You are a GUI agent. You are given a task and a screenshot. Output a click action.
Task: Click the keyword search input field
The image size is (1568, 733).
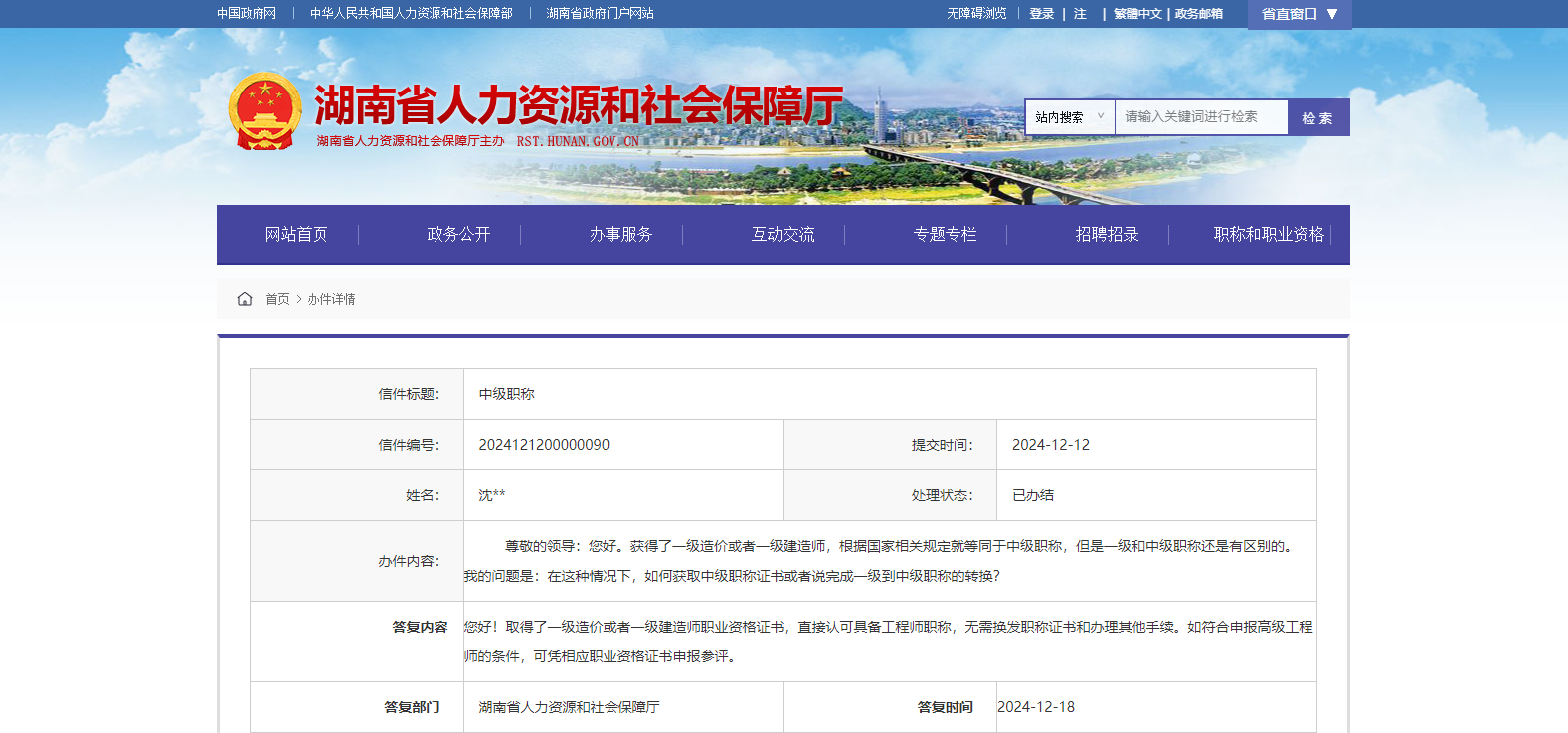point(1200,117)
